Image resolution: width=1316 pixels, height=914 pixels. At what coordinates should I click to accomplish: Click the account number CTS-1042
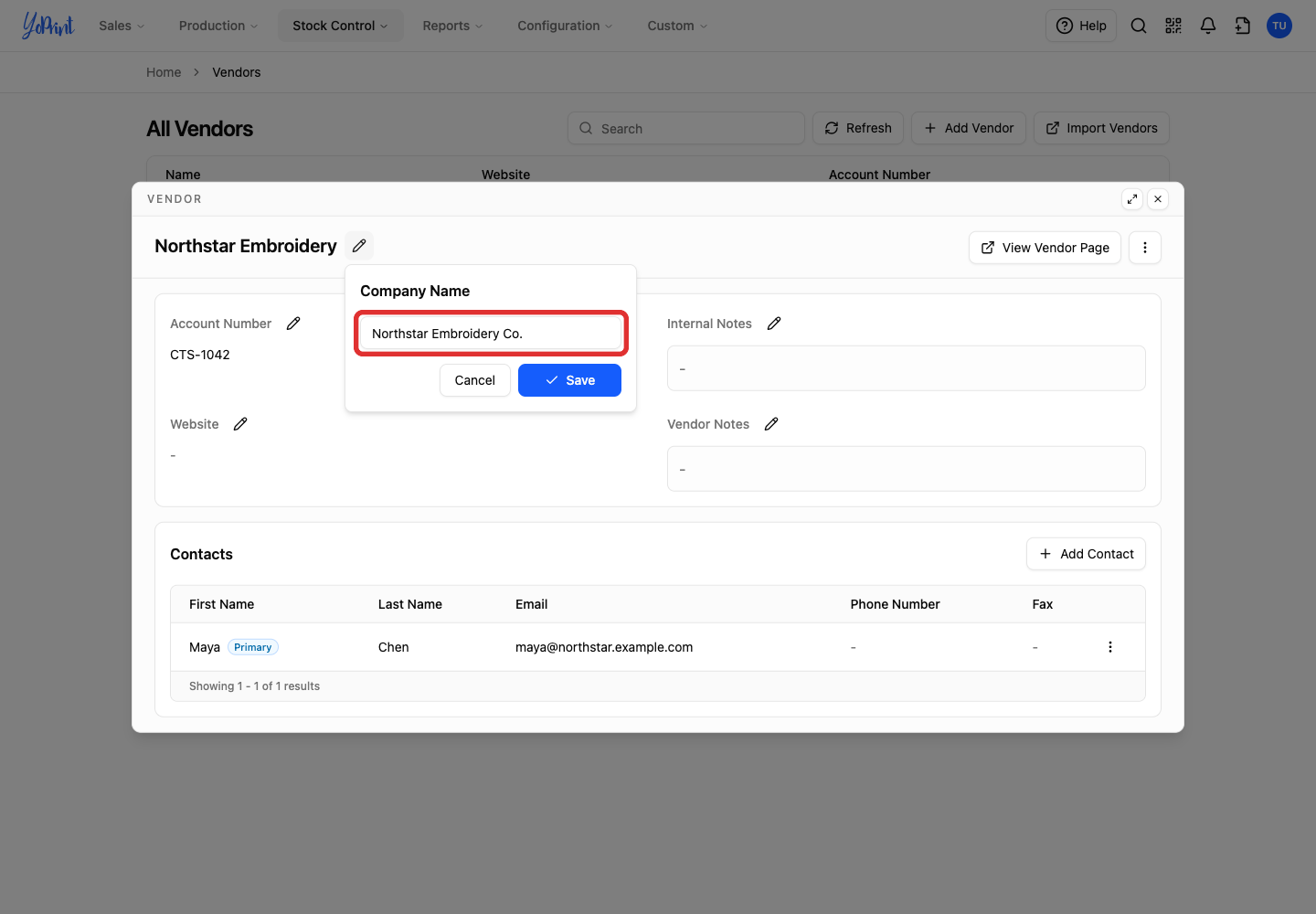[x=200, y=355]
